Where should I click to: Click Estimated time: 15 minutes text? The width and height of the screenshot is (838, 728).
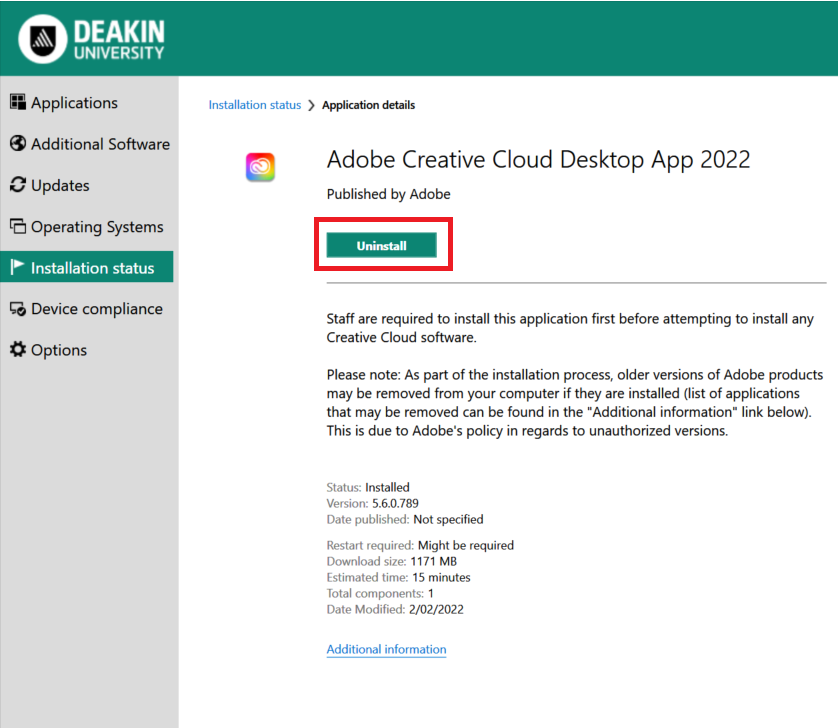coord(399,577)
